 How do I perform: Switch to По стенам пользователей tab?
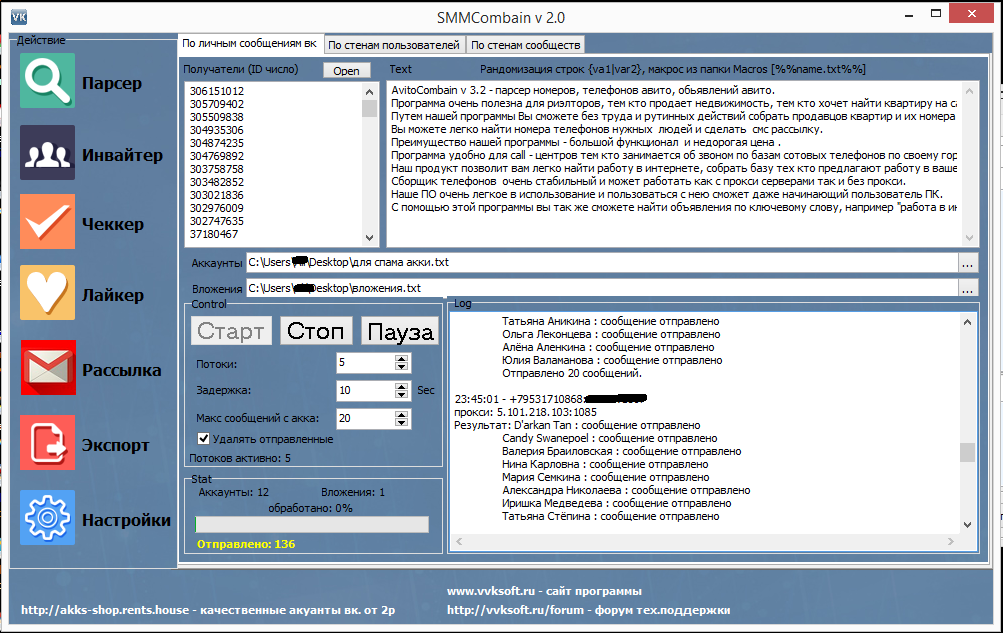(x=393, y=45)
